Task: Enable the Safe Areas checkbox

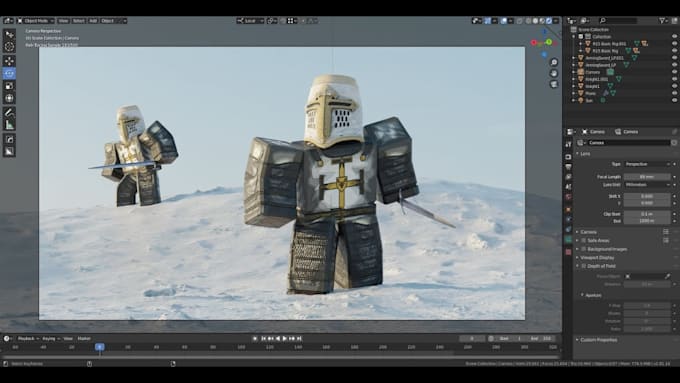Action: (x=584, y=240)
